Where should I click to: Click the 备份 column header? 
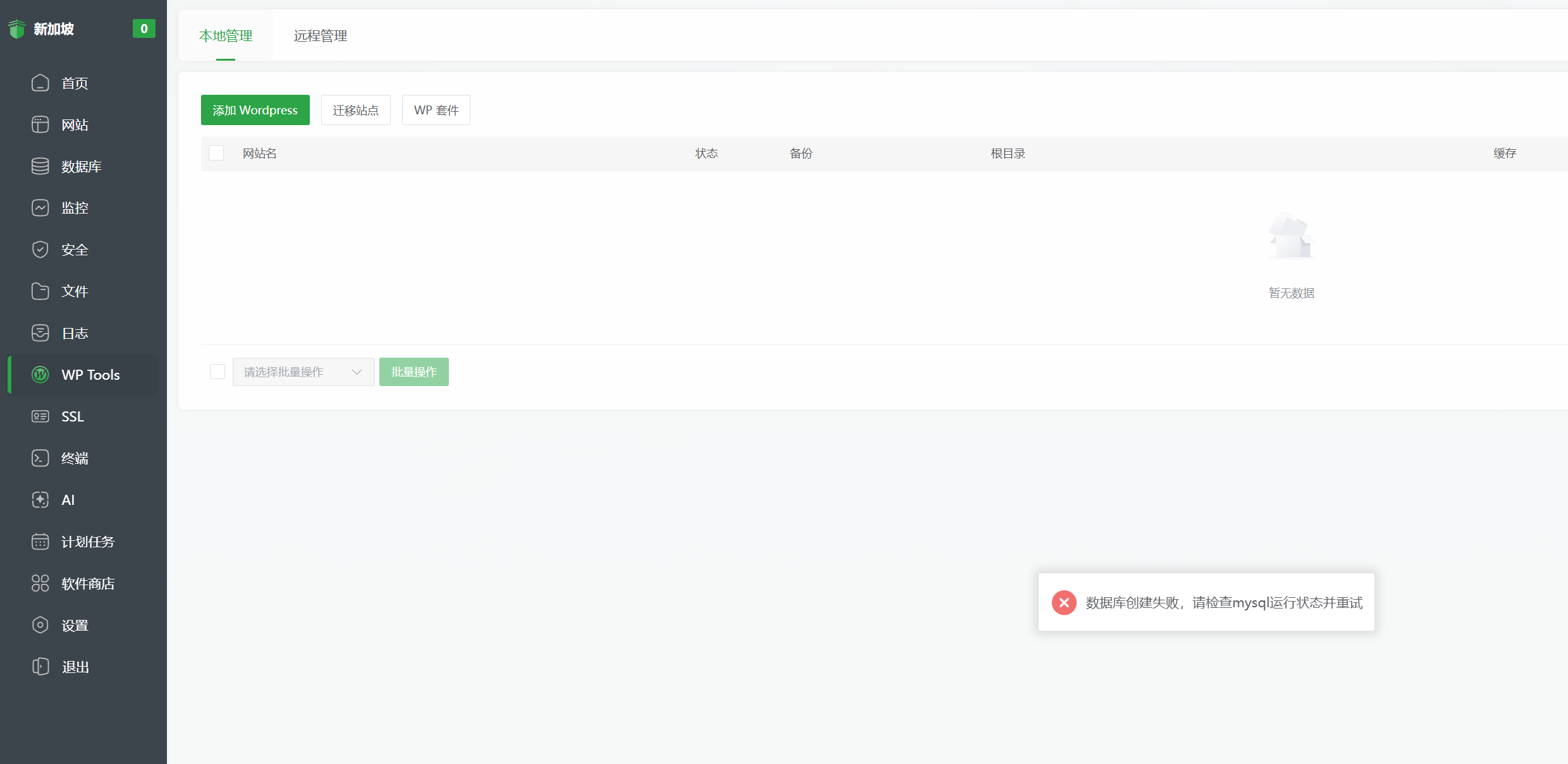pos(801,153)
